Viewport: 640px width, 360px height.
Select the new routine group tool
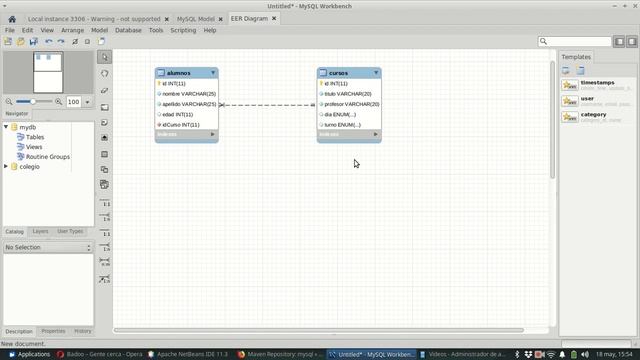coord(104,184)
